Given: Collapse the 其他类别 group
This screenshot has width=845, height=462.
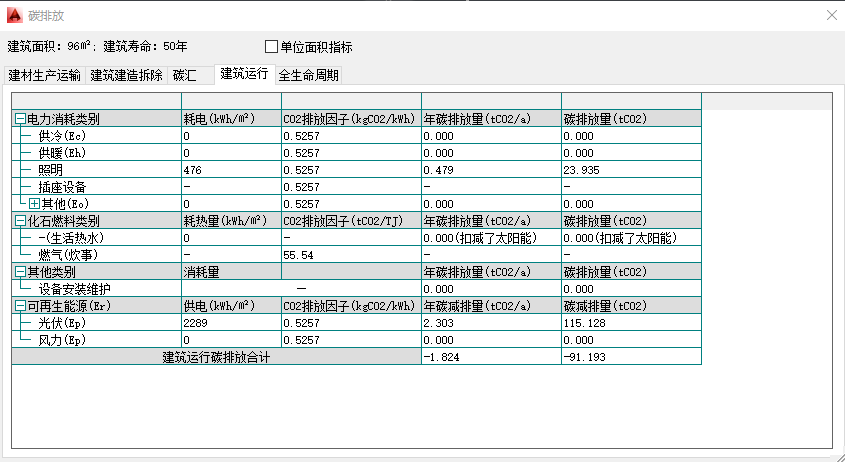Looking at the screenshot, I should pyautogui.click(x=20, y=272).
